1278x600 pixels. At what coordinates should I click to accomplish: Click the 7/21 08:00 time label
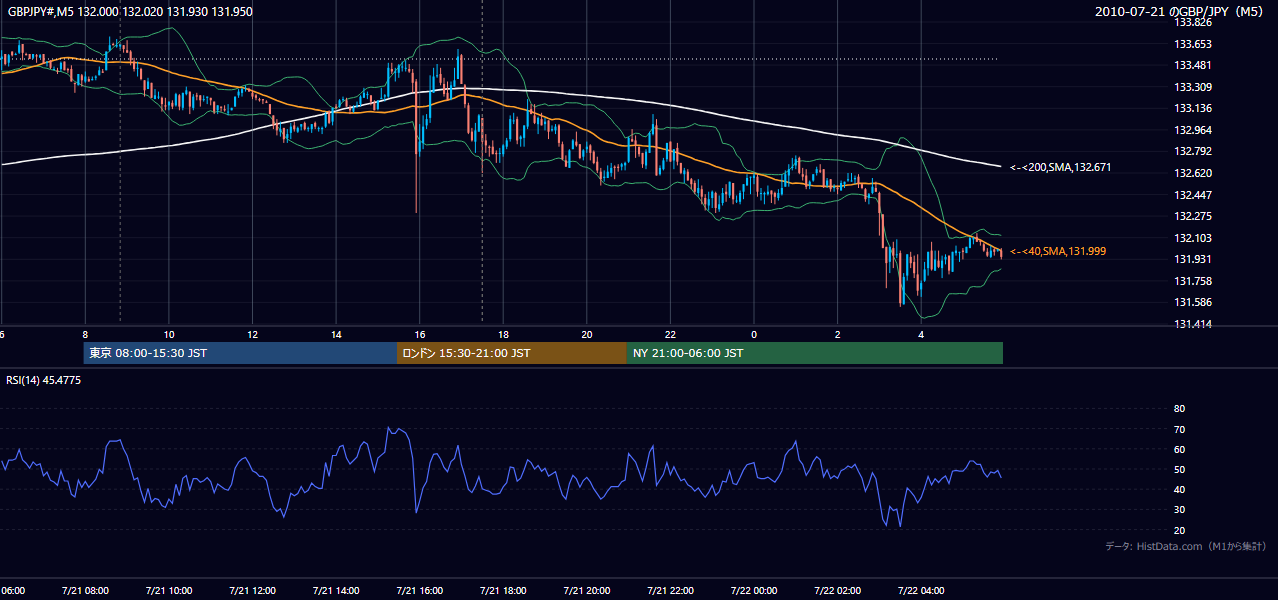tap(85, 591)
